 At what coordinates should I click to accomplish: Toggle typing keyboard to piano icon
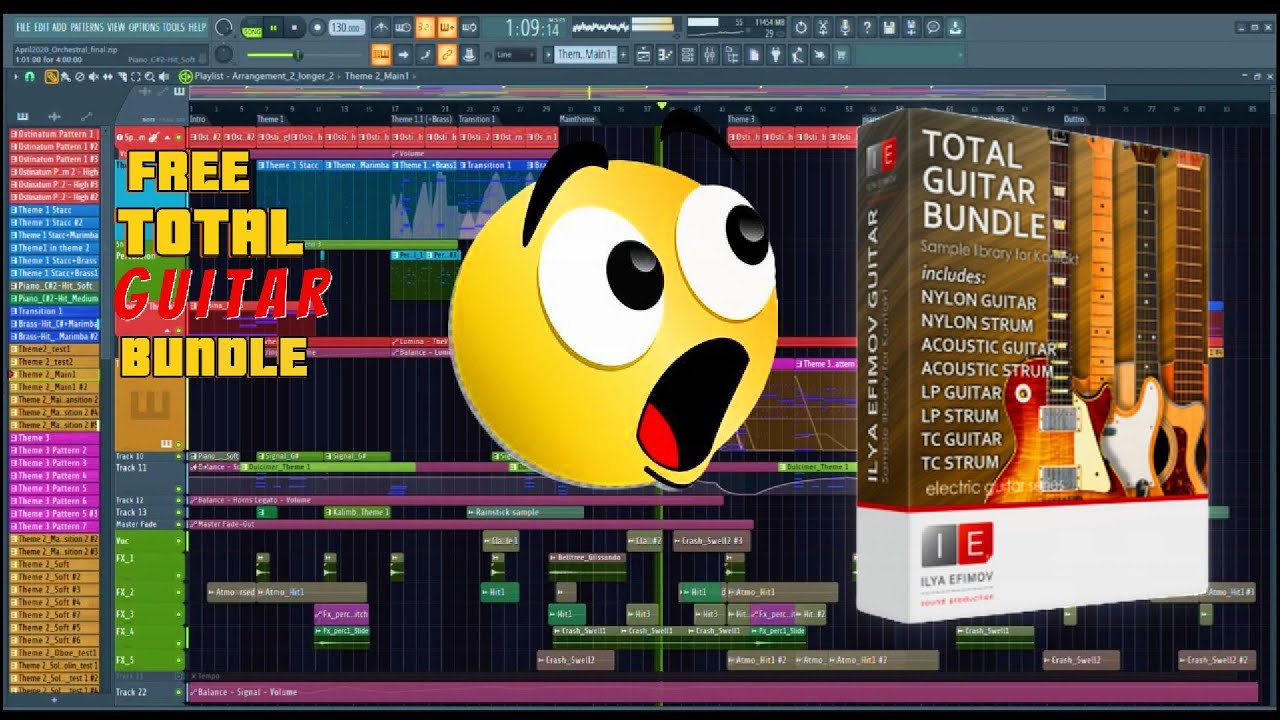381,55
